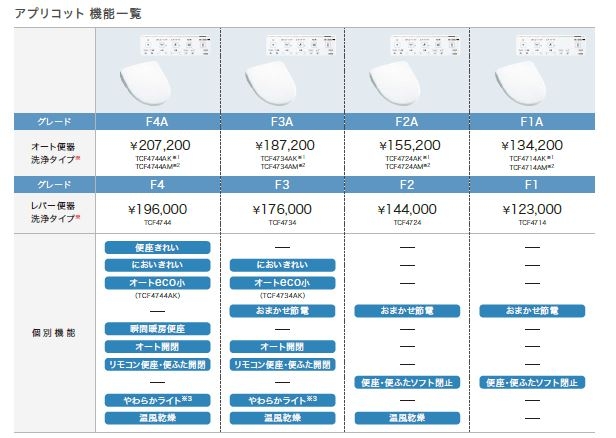Select 瞬間暖房便座 feature badge

[x=157, y=328]
